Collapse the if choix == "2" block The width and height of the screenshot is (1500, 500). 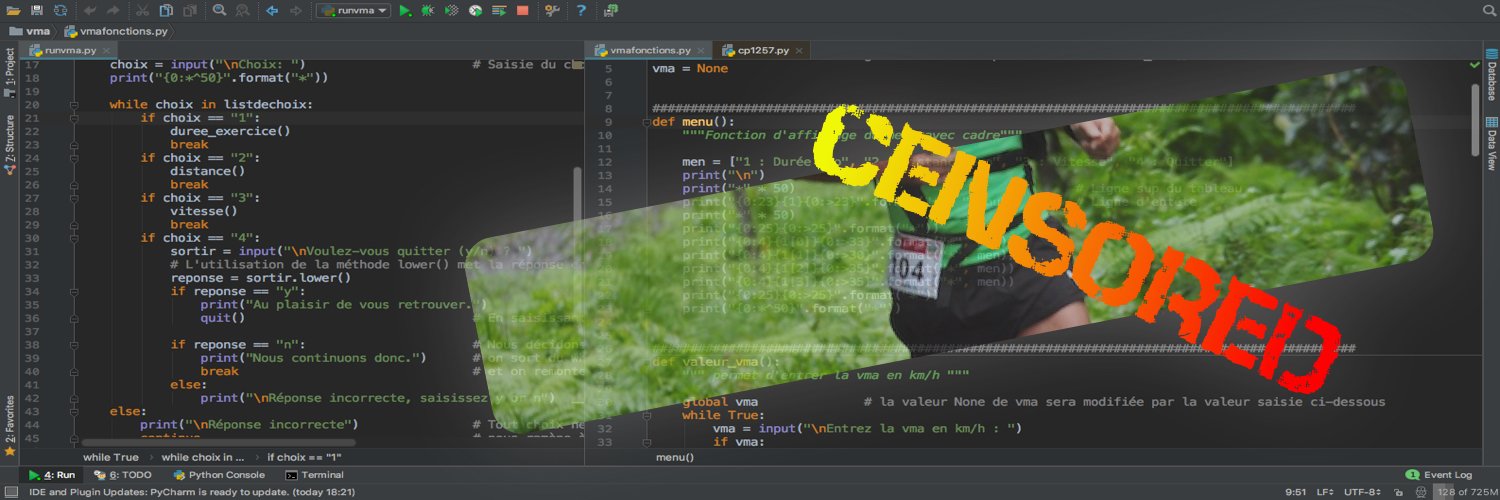[74, 157]
